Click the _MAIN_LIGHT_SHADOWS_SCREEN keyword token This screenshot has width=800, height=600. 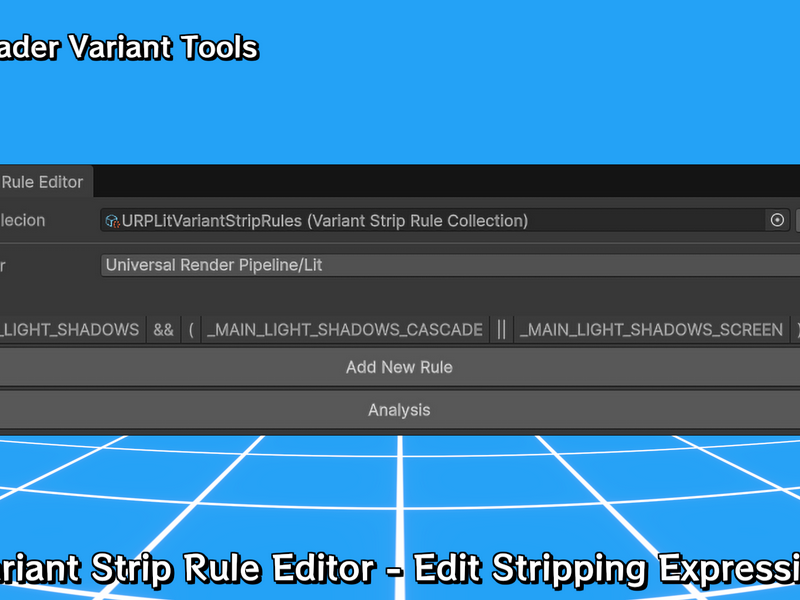[x=651, y=330]
